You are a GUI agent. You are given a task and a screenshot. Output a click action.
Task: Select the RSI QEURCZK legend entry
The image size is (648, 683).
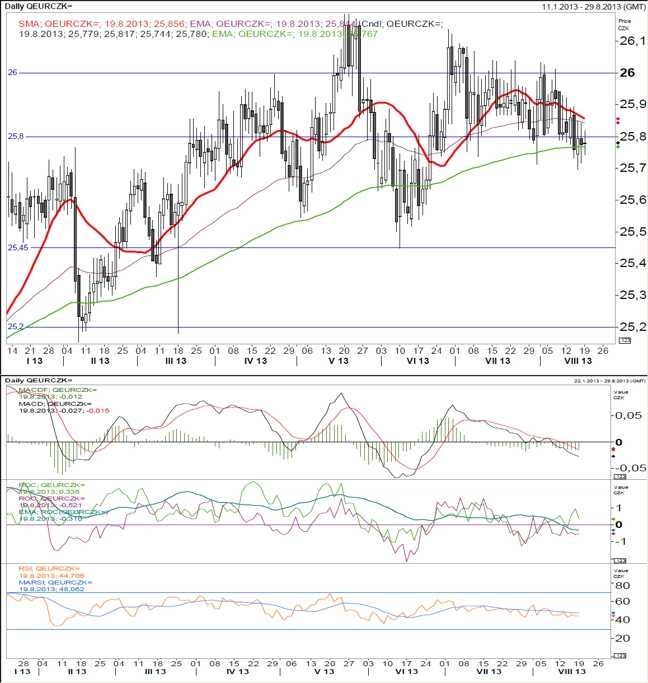(x=51, y=572)
